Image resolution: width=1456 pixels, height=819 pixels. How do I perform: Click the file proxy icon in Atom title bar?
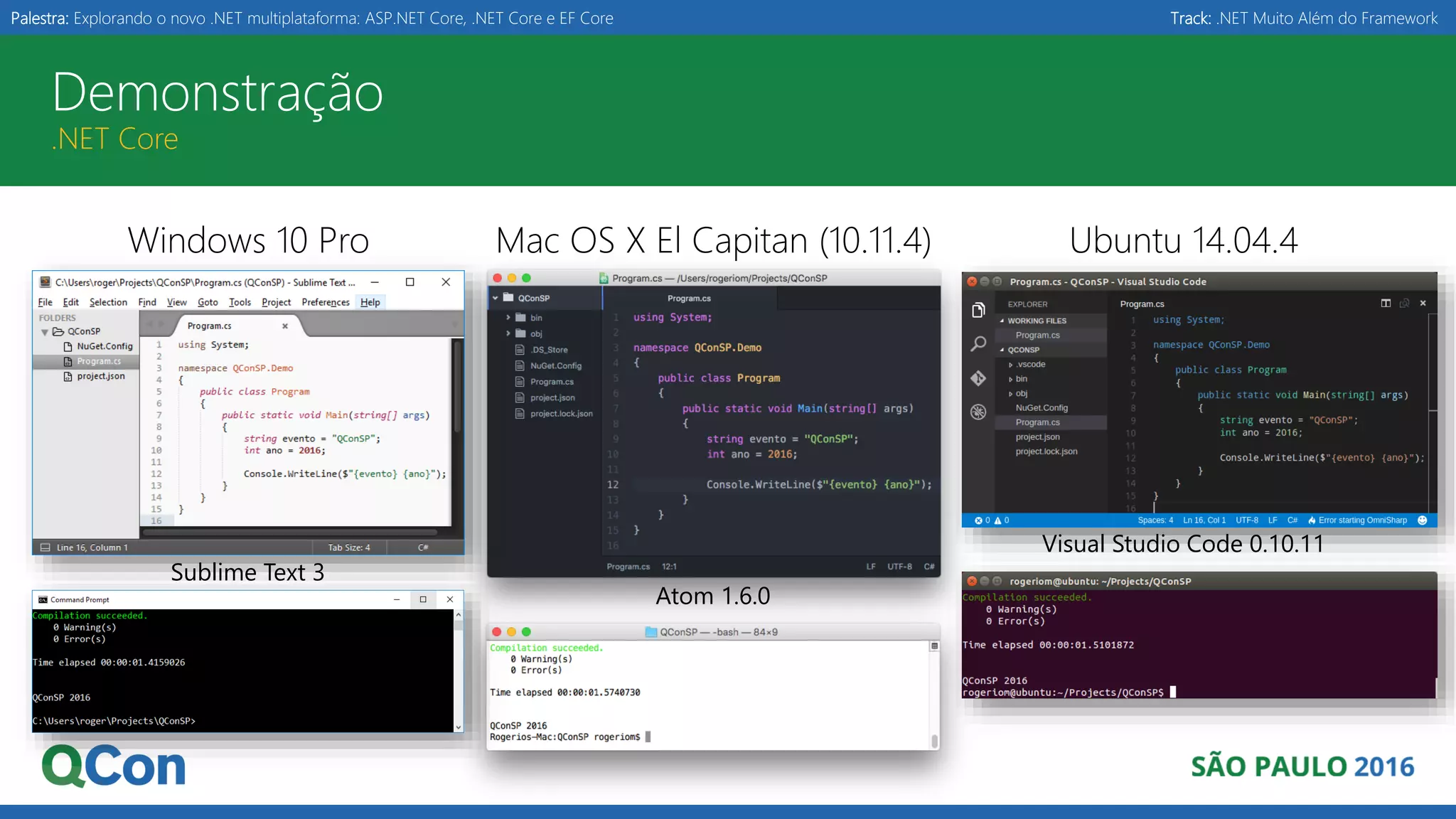tap(604, 278)
